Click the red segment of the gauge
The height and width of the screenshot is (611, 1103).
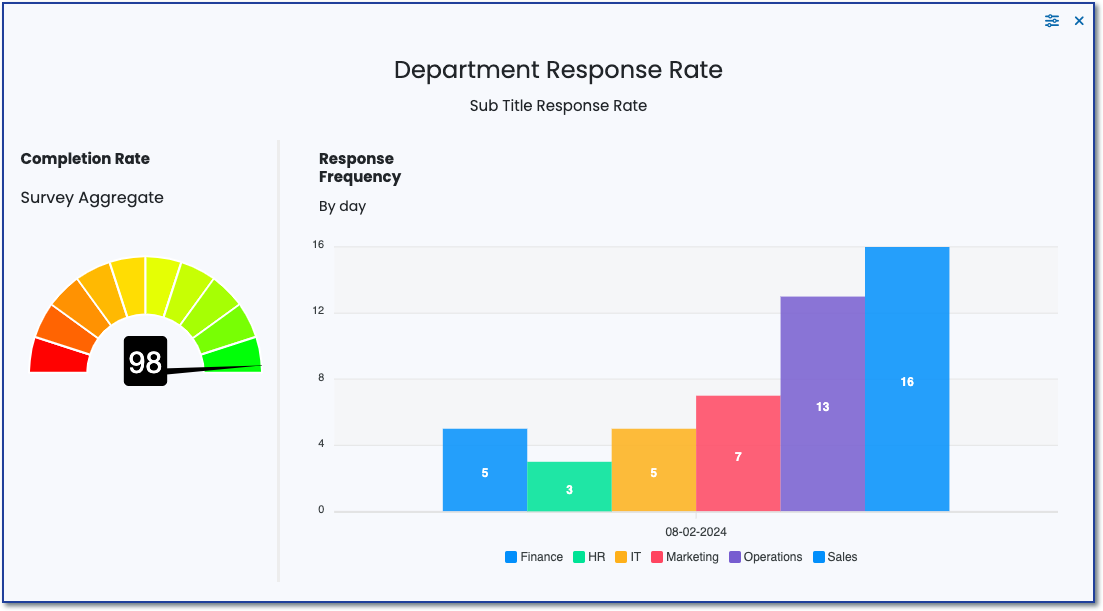[x=58, y=356]
